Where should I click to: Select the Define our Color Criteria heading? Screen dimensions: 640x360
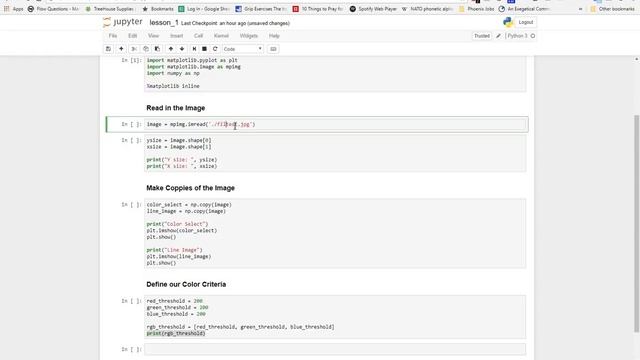click(186, 284)
